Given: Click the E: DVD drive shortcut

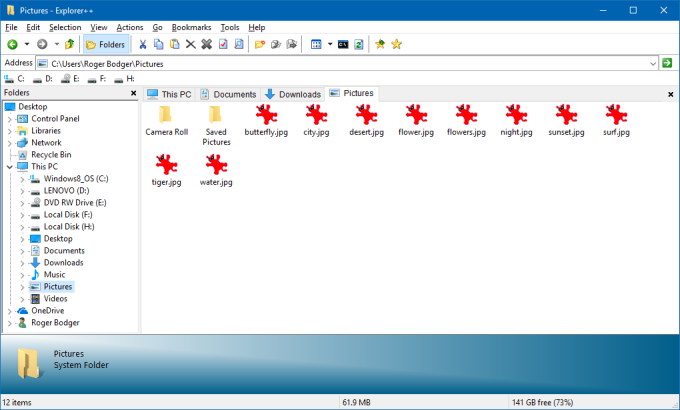Looking at the screenshot, I should point(70,79).
